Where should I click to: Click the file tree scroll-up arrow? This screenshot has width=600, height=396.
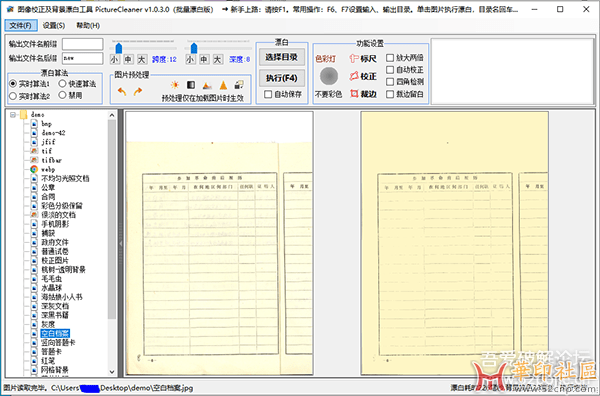coord(112,115)
